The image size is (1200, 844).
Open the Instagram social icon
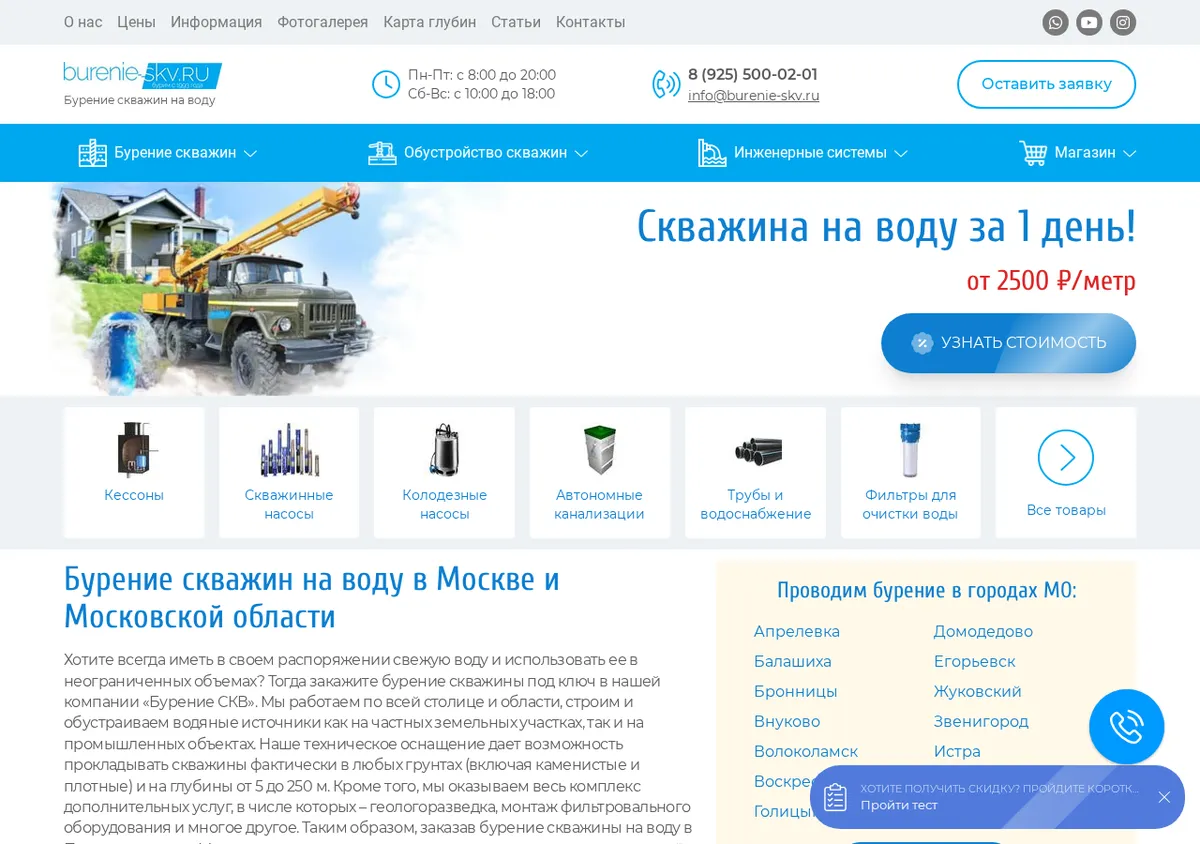click(1123, 22)
